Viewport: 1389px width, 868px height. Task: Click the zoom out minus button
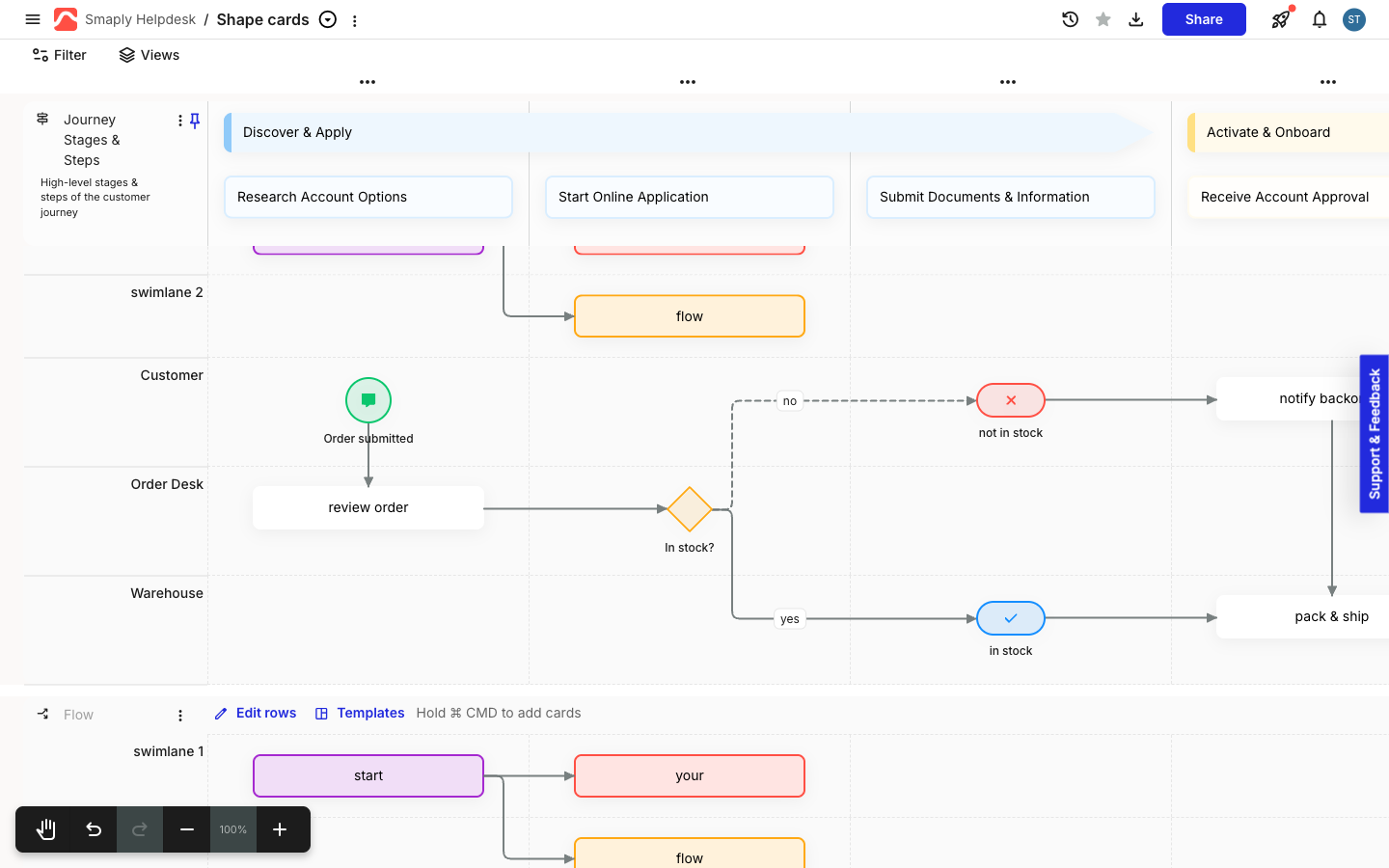187,829
